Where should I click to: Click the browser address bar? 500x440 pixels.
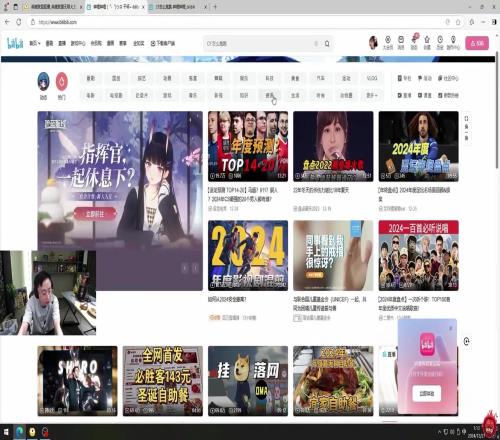[x=233, y=22]
